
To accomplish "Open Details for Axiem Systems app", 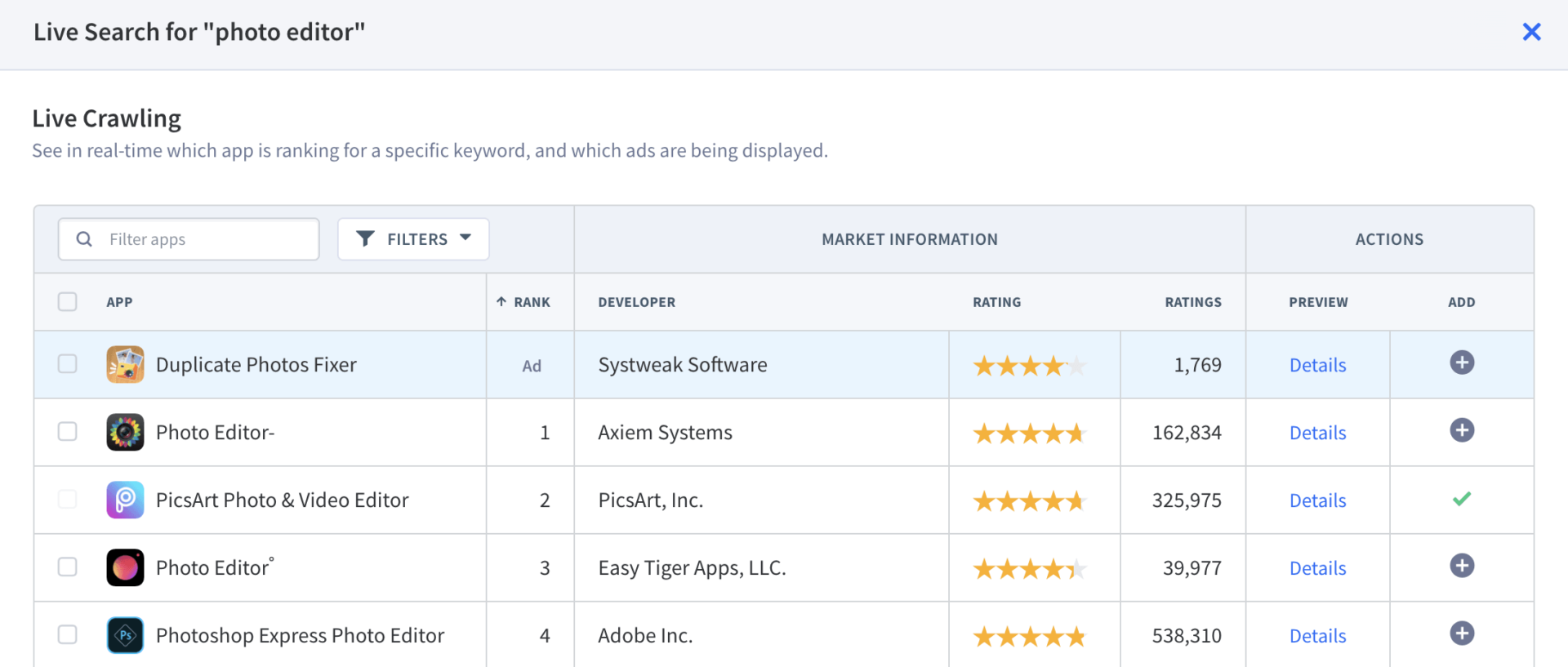I will coord(1317,433).
